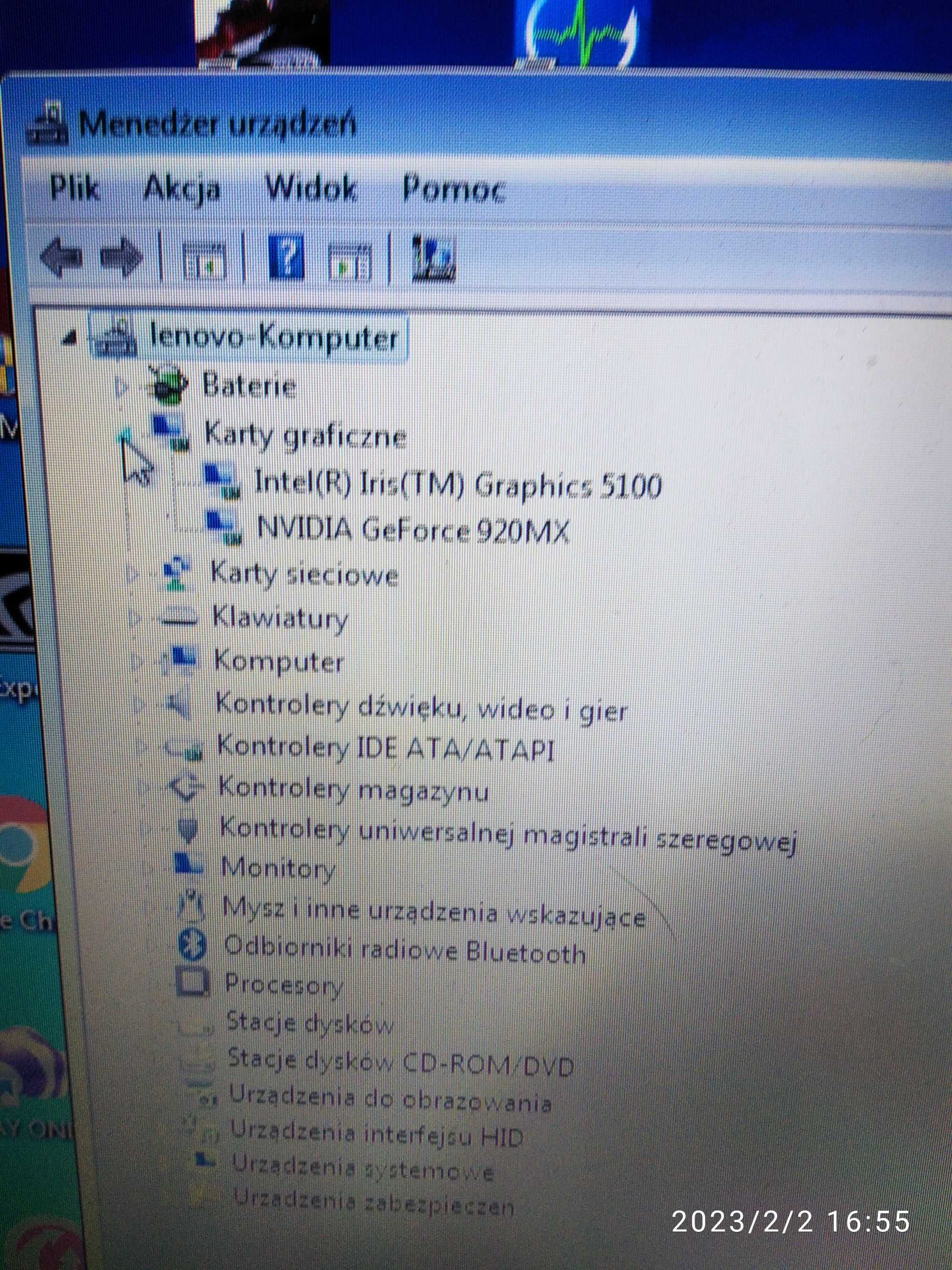
Task: Click the Komputer category icon
Action: pyautogui.click(x=181, y=660)
